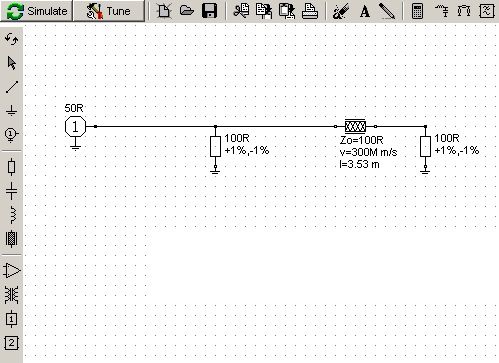Select the arrow pointer tool
Image resolution: width=499 pixels, height=363 pixels.
click(12, 63)
